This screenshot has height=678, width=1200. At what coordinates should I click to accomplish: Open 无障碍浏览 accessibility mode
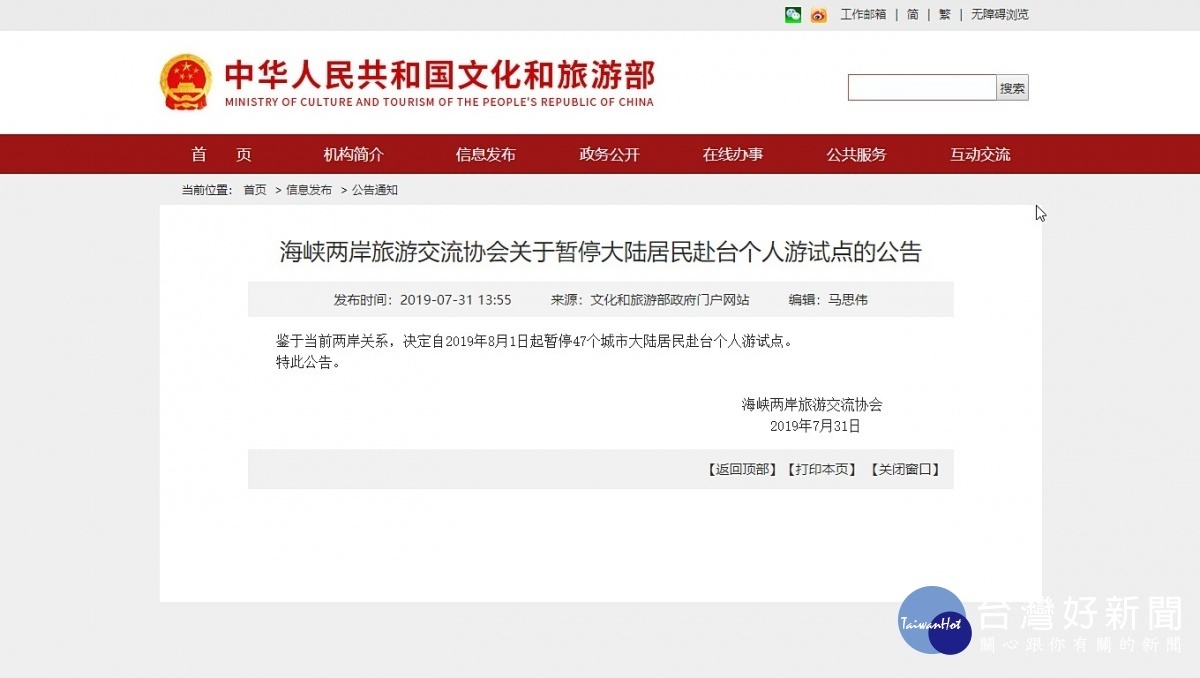tap(999, 15)
